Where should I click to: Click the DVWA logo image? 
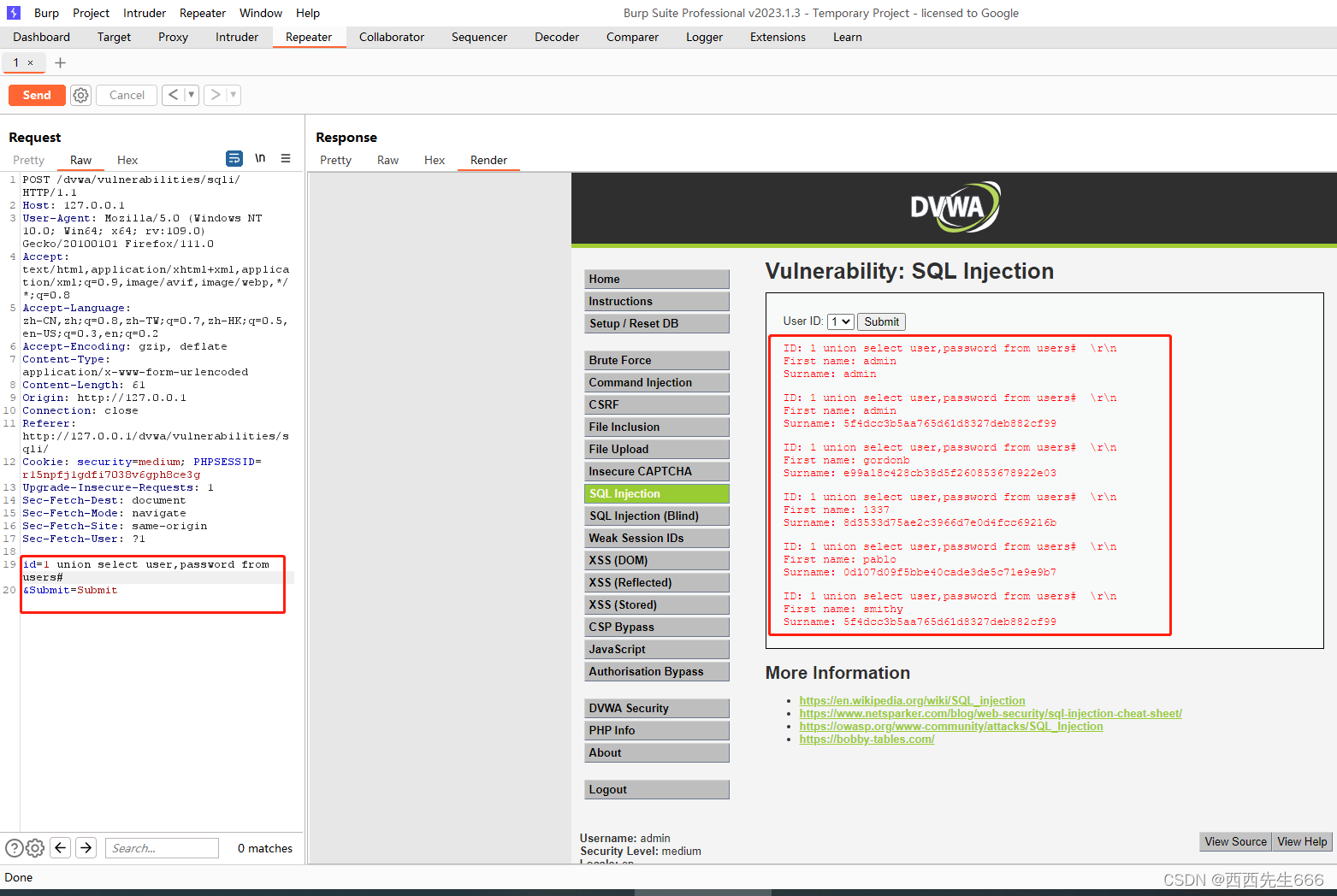[955, 207]
